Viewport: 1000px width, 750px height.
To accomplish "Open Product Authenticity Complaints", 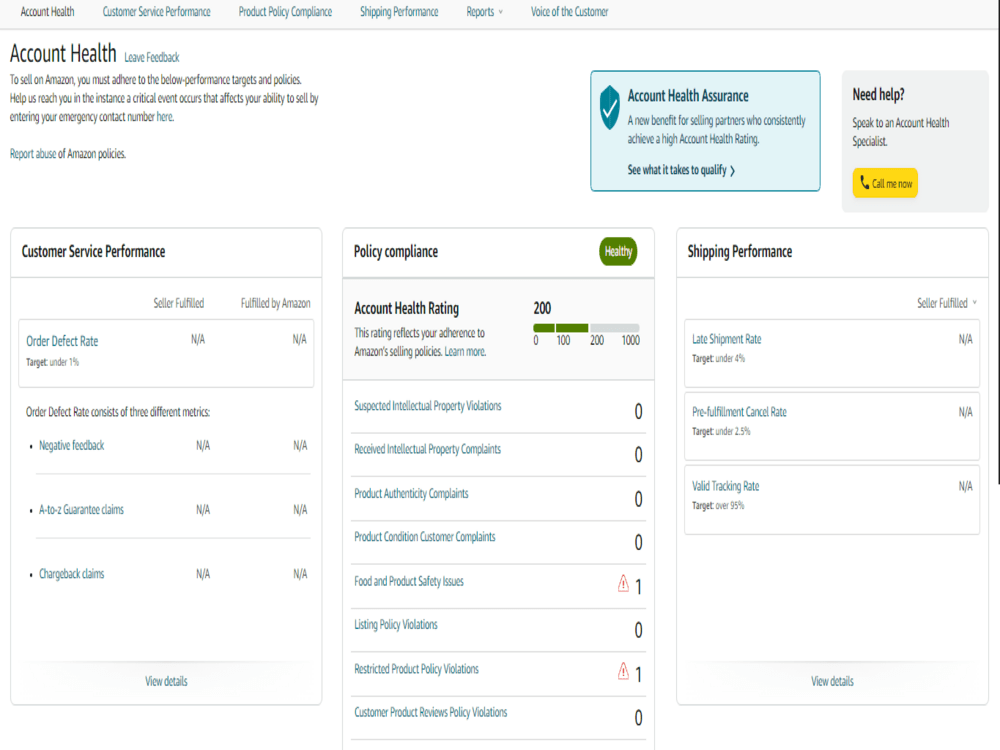I will click(411, 494).
